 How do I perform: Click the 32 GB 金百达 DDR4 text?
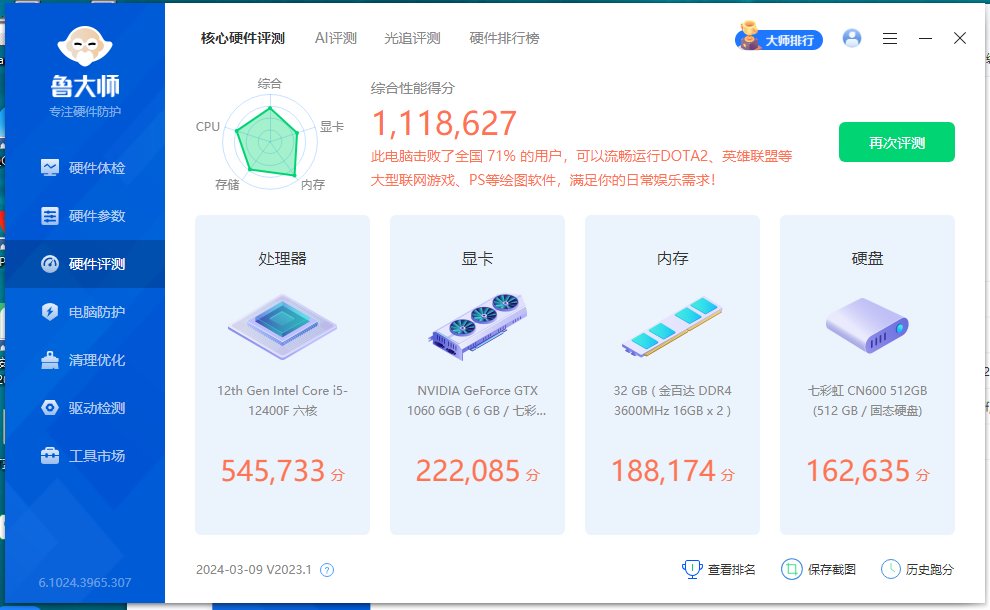tap(672, 400)
